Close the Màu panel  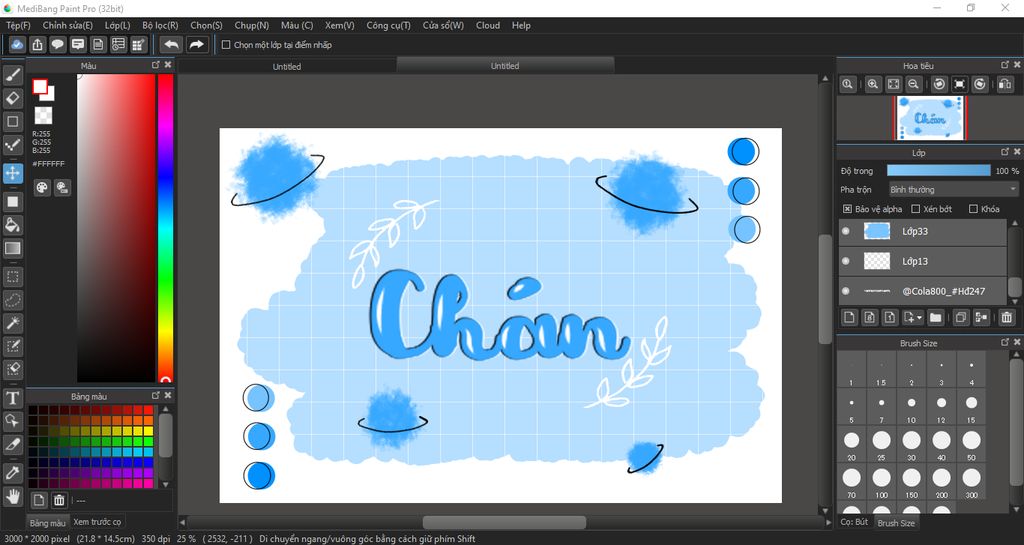(168, 65)
